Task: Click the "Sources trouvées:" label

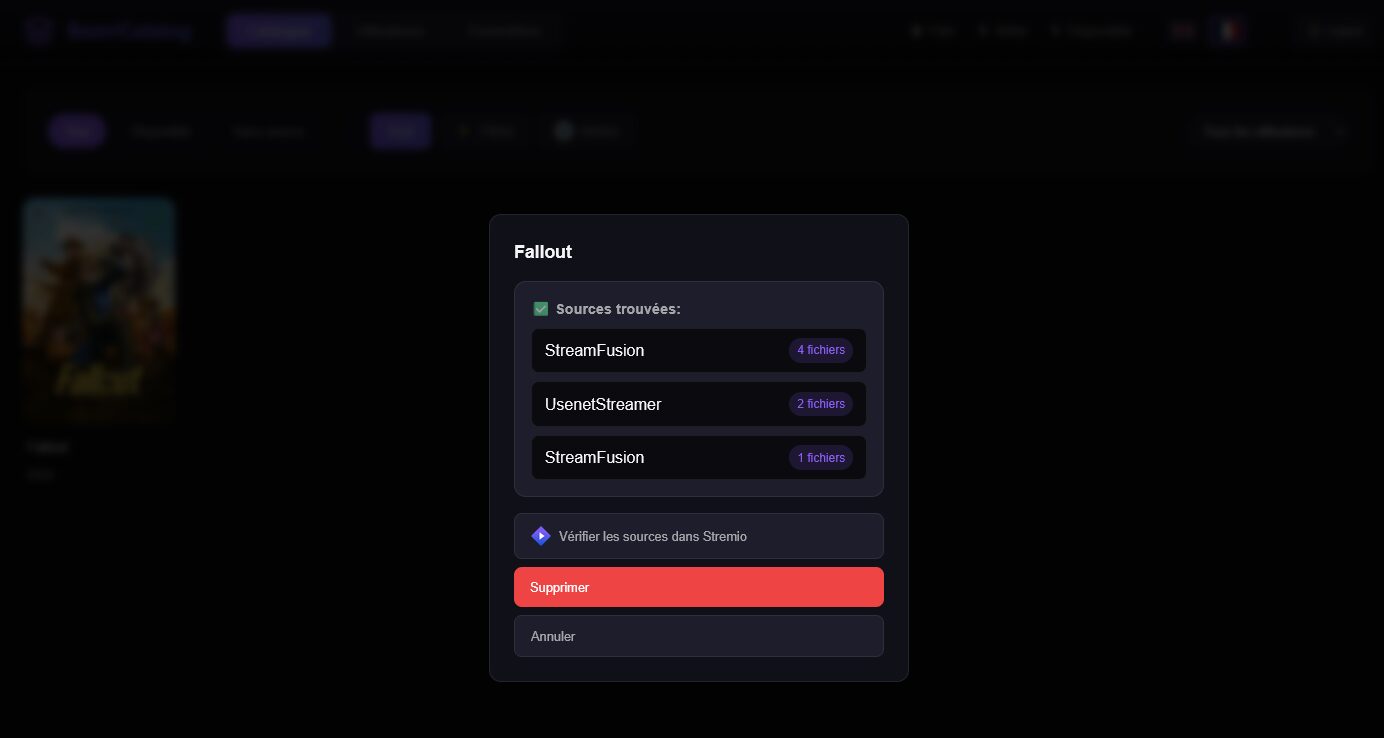Action: click(618, 309)
